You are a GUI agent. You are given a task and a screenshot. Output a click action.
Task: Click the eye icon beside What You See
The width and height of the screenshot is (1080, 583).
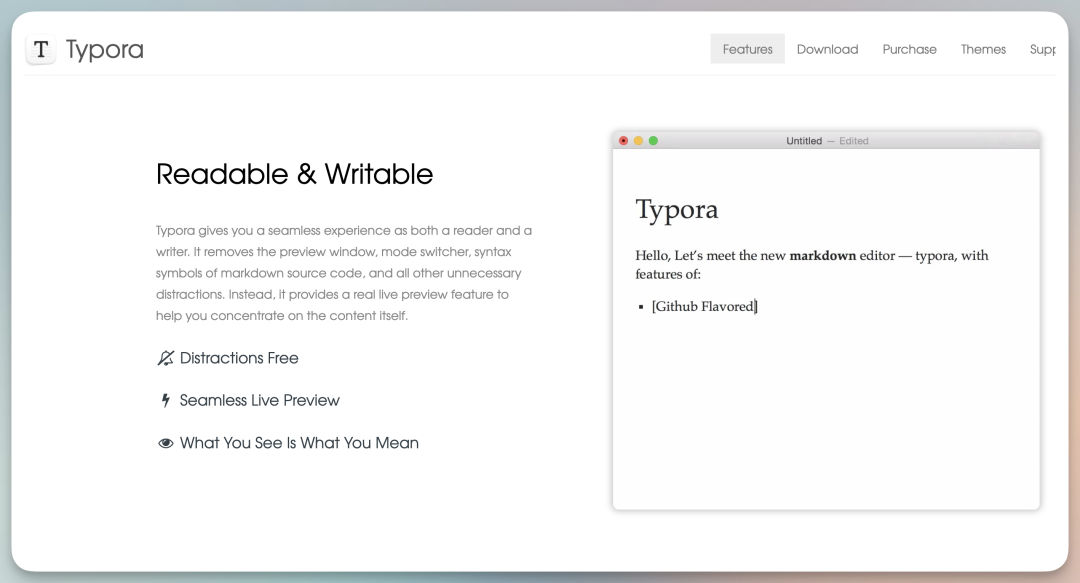pyautogui.click(x=166, y=444)
